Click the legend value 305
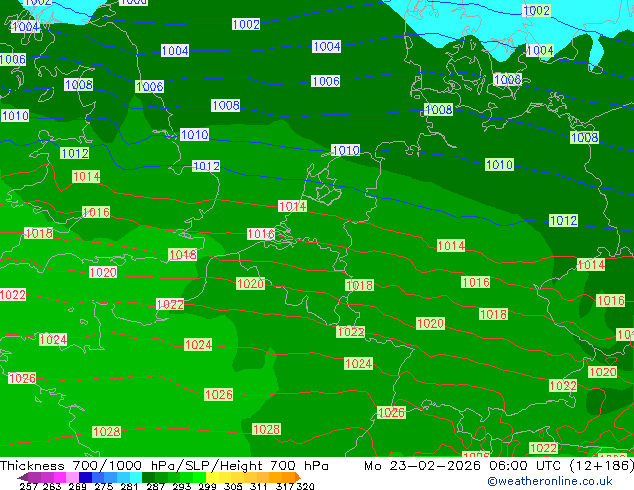The height and width of the screenshot is (490, 634). (x=233, y=486)
